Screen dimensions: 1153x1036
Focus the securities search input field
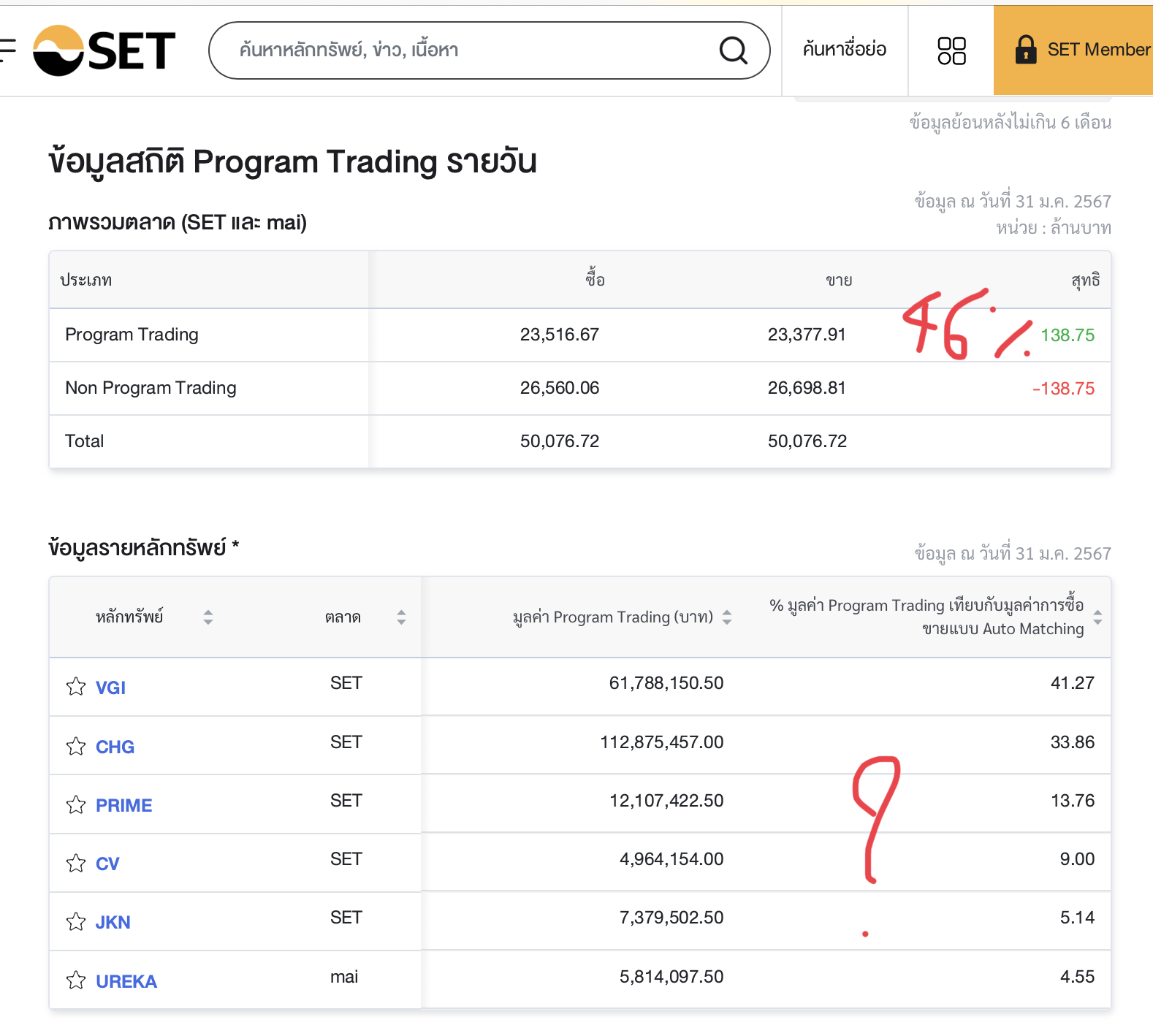click(x=468, y=50)
